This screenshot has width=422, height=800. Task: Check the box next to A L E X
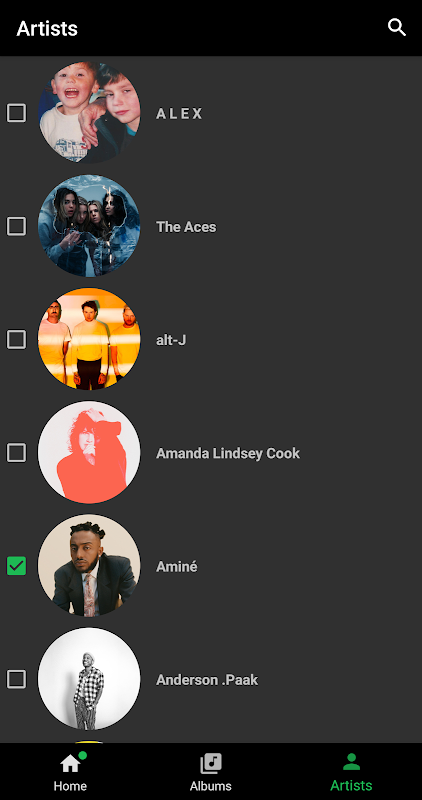click(x=16, y=113)
